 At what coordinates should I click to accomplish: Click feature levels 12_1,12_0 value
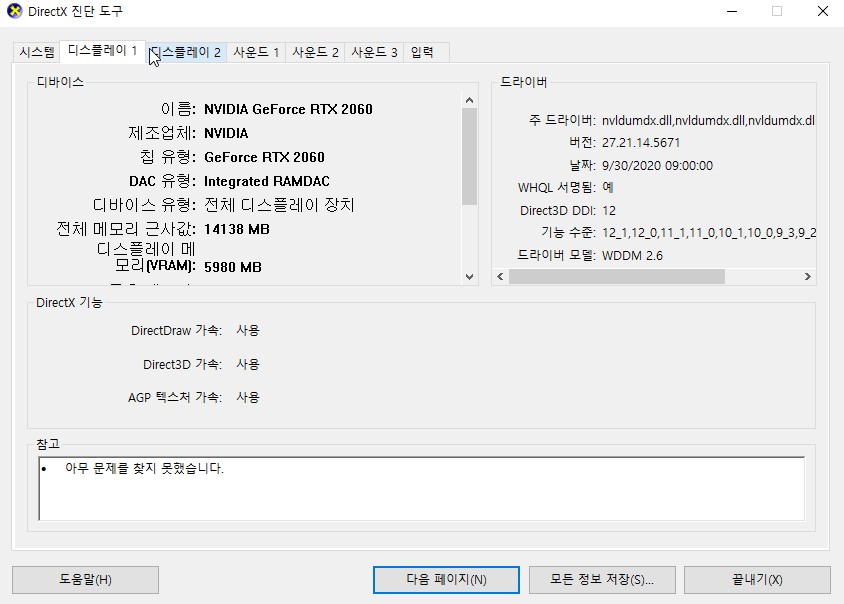pyautogui.click(x=709, y=233)
